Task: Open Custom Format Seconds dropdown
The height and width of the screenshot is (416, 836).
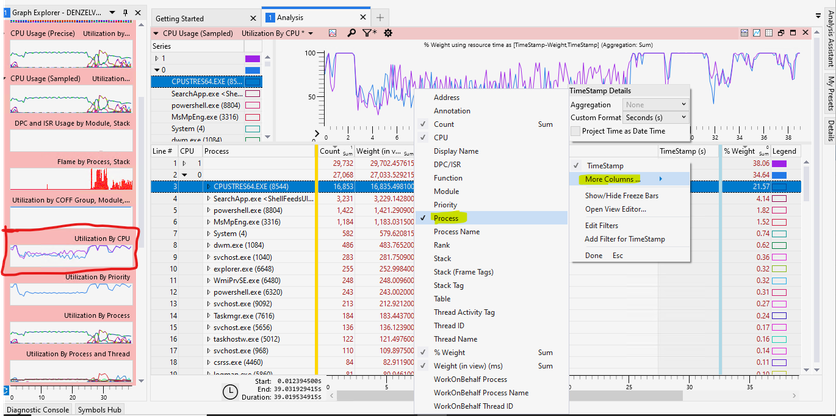Action: [655, 117]
